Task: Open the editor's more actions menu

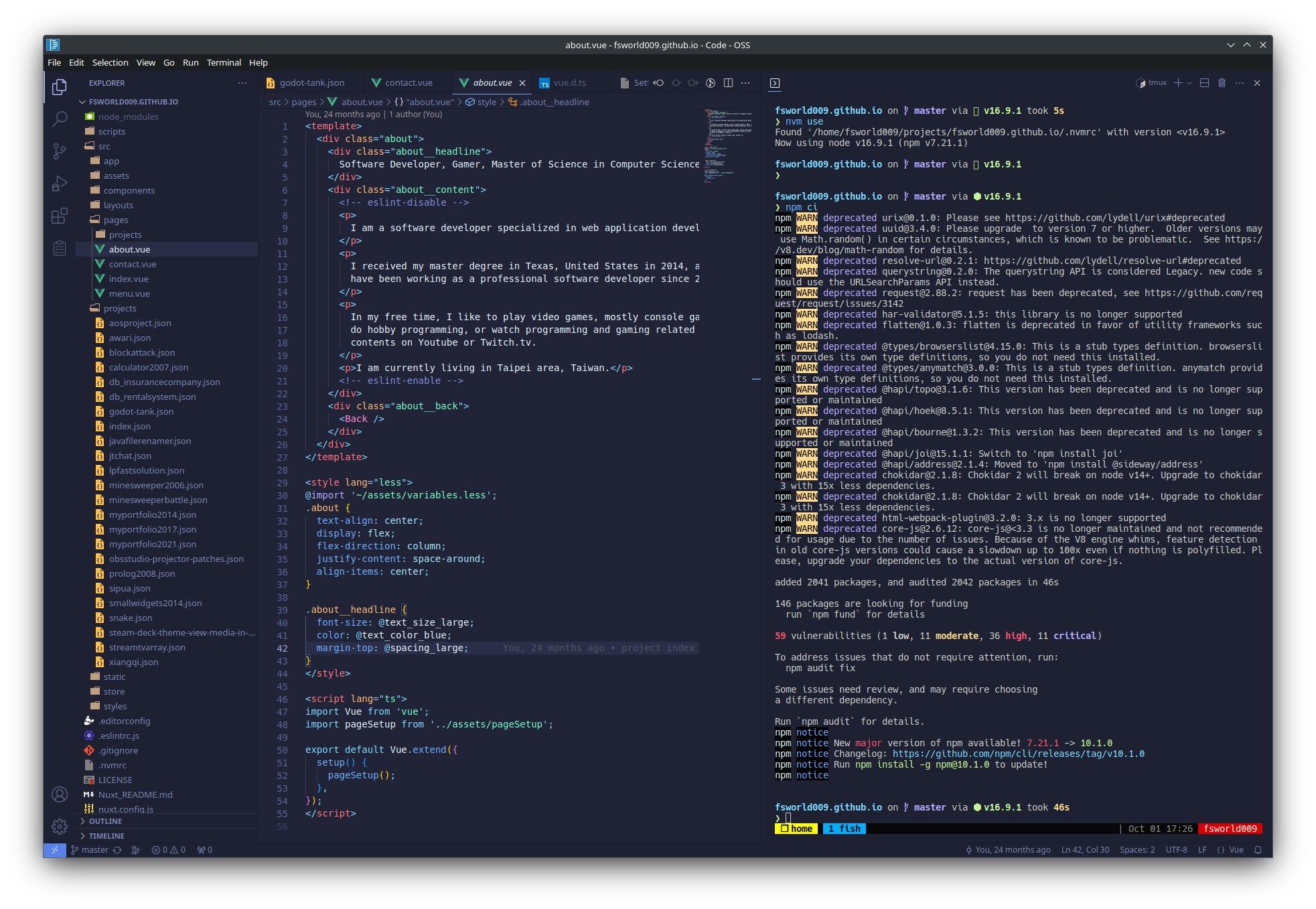Action: tap(745, 83)
